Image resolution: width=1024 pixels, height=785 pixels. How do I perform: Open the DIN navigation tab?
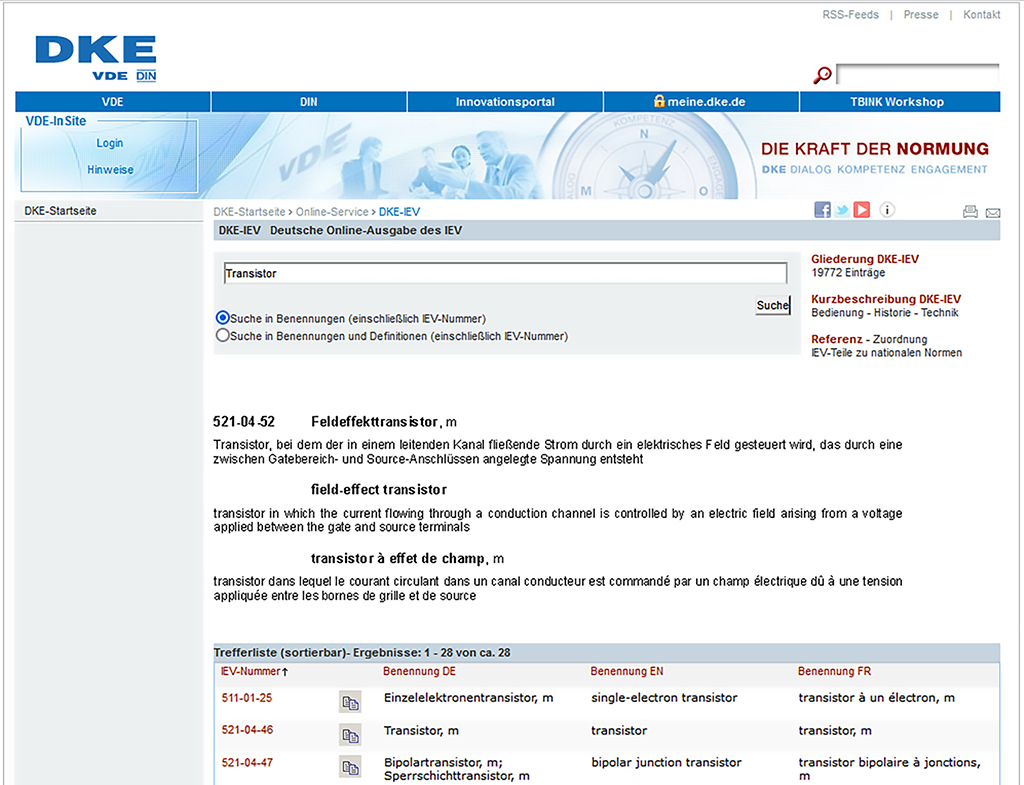[x=309, y=102]
